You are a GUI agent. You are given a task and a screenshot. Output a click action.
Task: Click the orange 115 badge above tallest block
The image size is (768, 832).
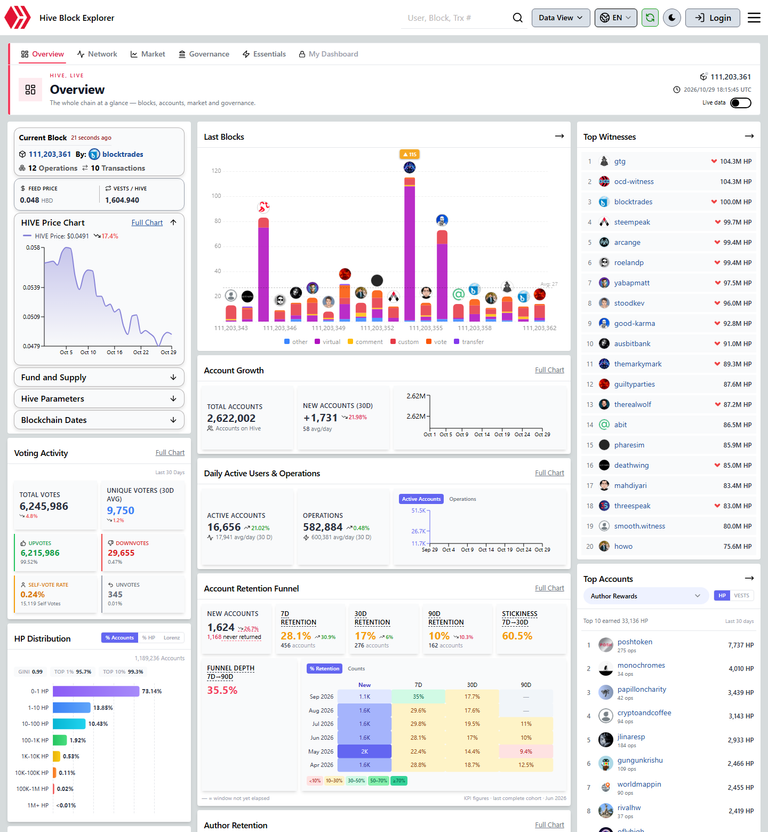[409, 154]
